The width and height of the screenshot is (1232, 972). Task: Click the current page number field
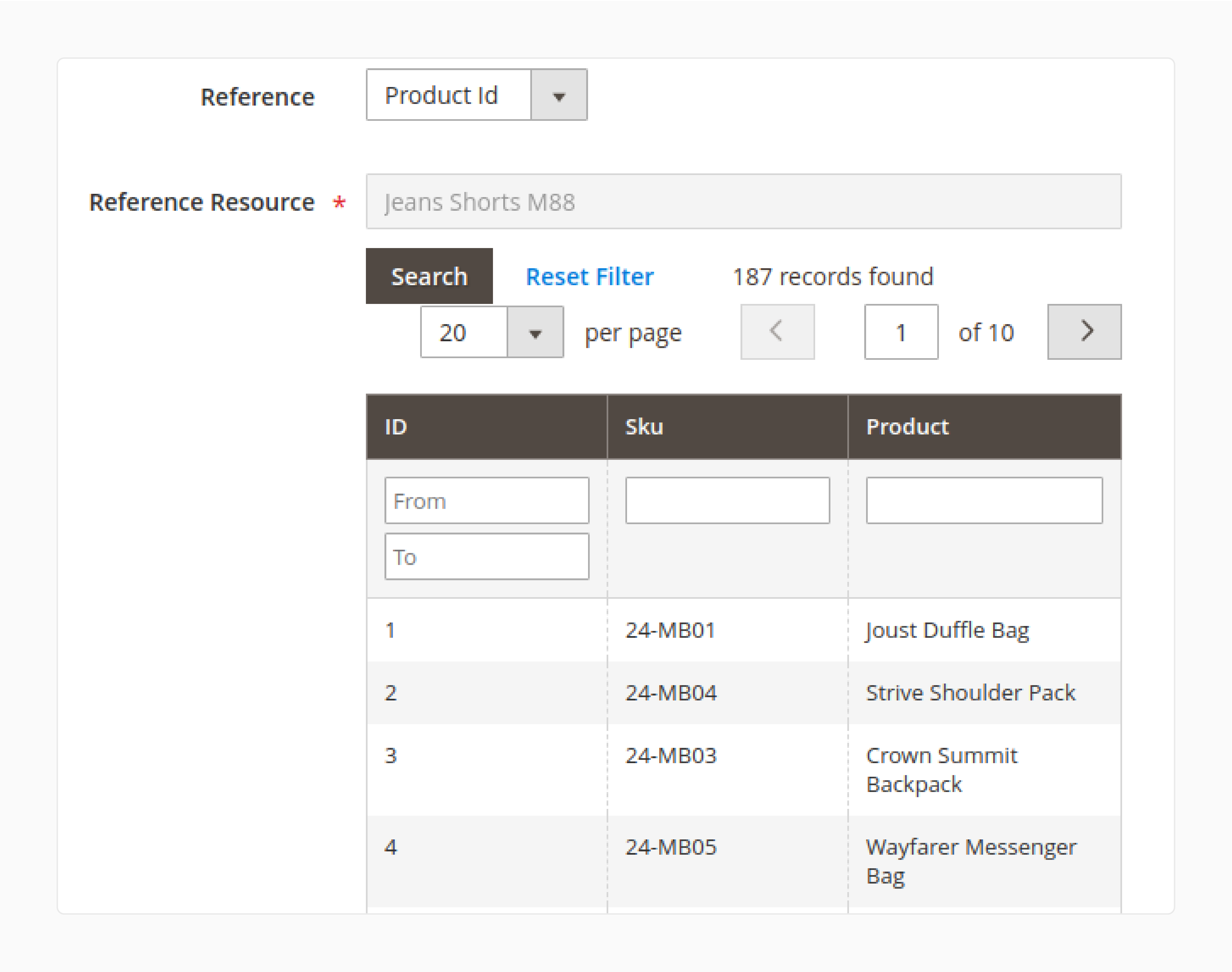(x=901, y=332)
